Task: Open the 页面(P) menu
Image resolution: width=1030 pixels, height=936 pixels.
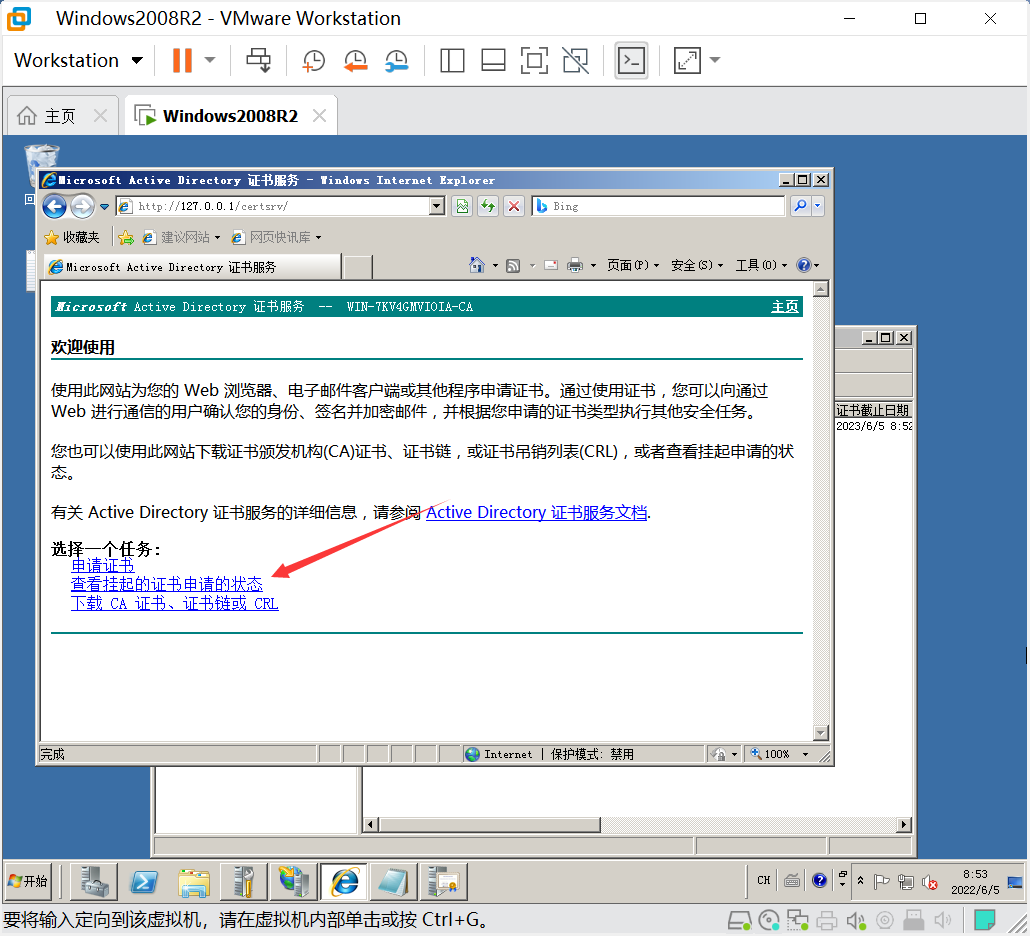Action: pyautogui.click(x=633, y=265)
